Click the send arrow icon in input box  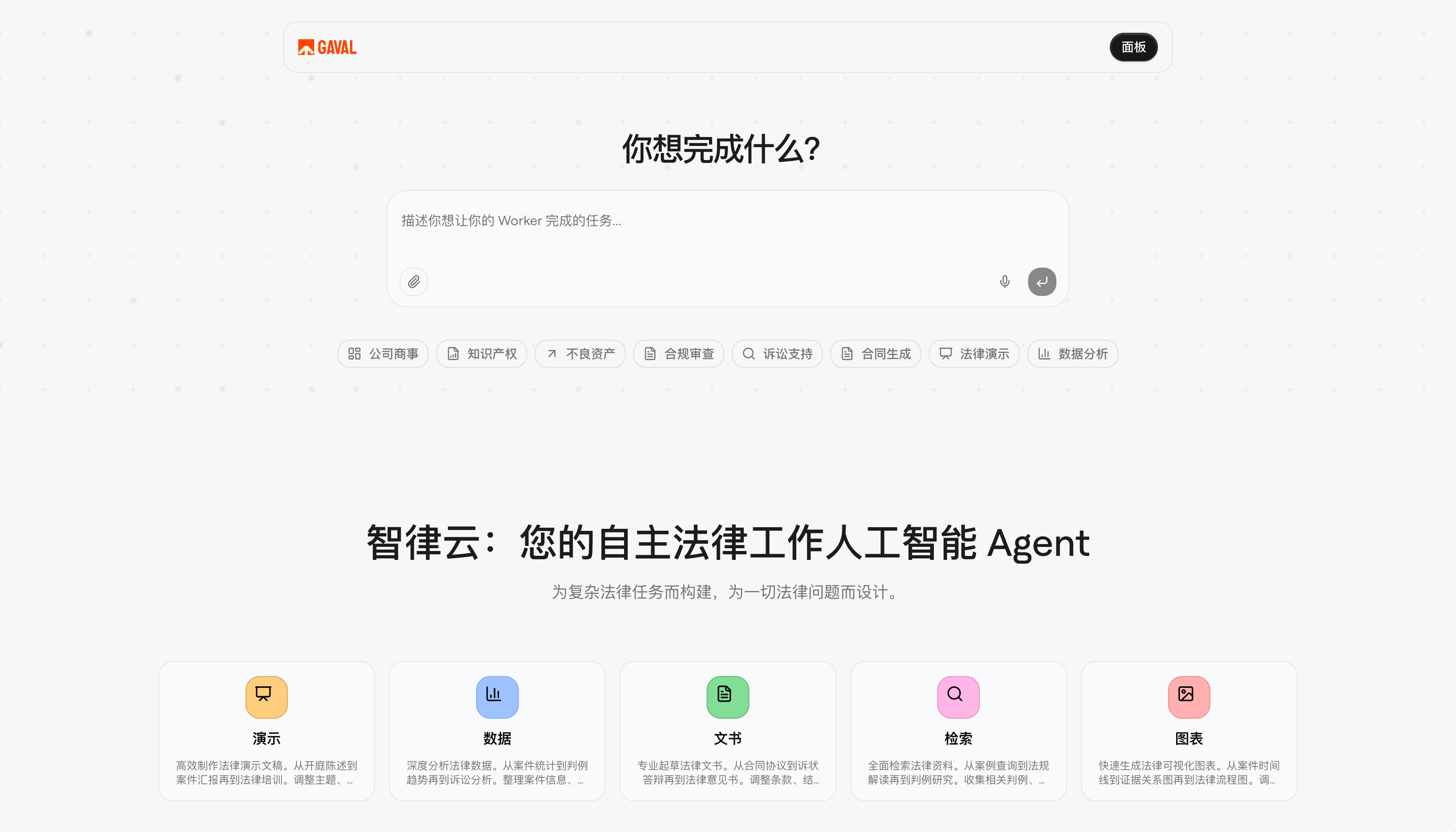pyautogui.click(x=1041, y=282)
